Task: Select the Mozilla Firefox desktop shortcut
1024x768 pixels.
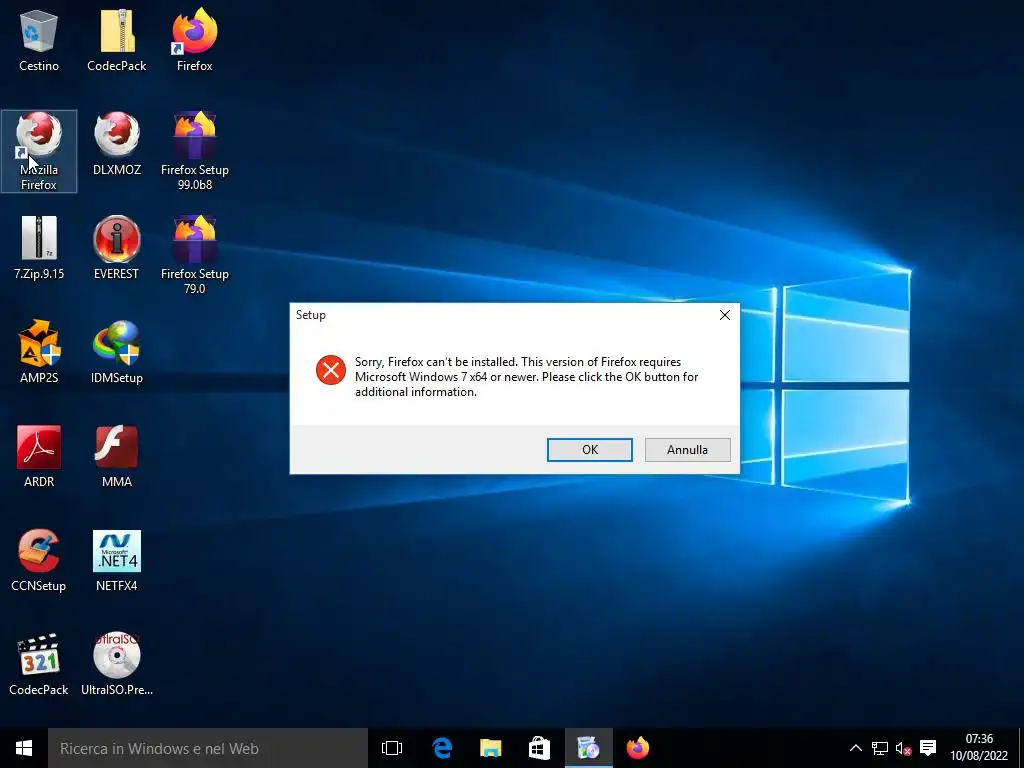Action: 39,152
